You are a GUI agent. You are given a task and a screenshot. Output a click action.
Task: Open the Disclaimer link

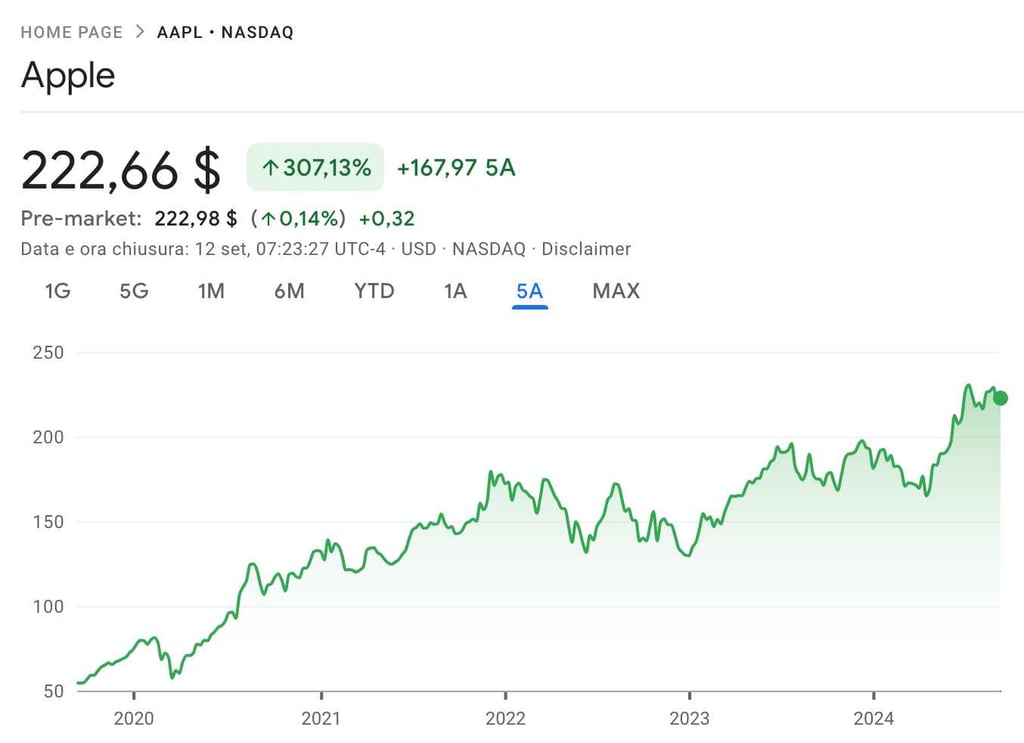click(586, 249)
